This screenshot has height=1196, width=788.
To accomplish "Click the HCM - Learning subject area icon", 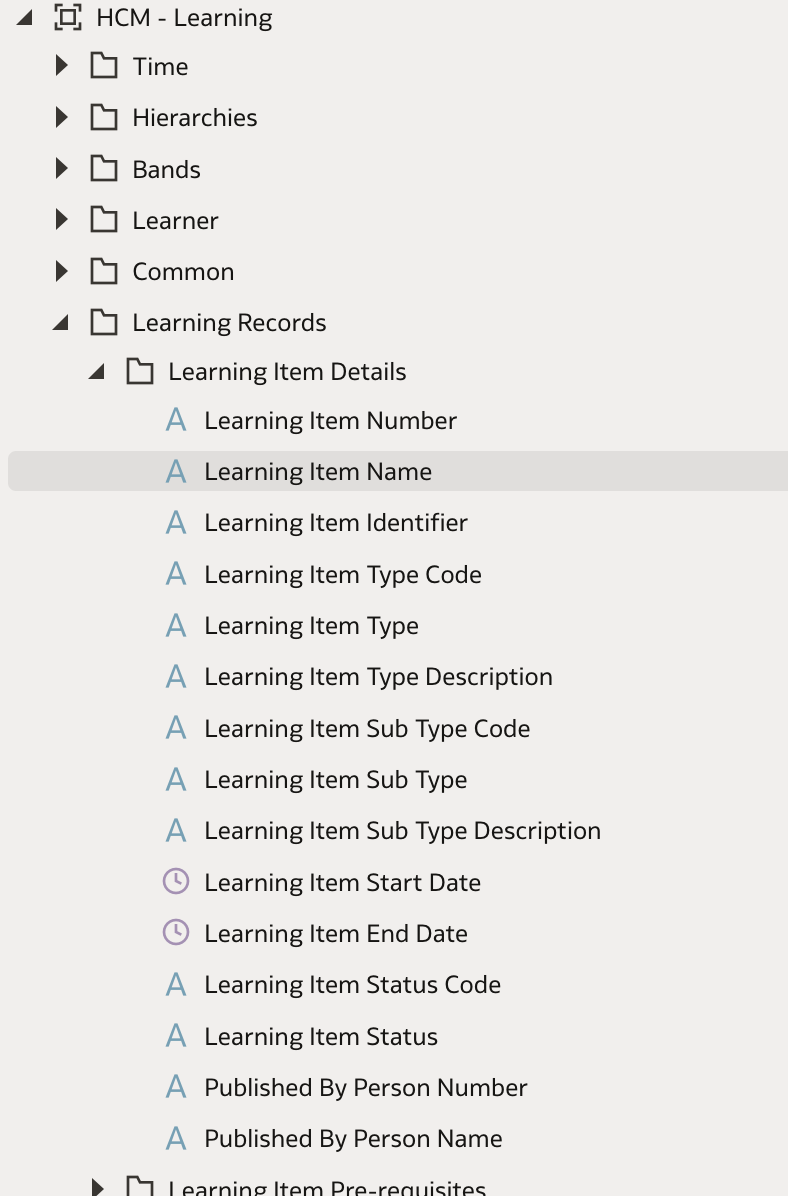I will 68,17.
